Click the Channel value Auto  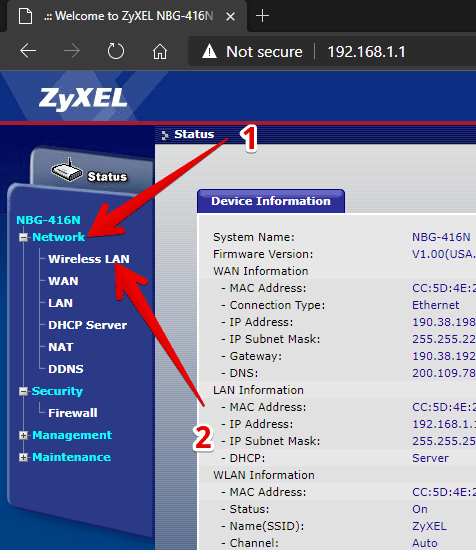pyautogui.click(x=424, y=543)
